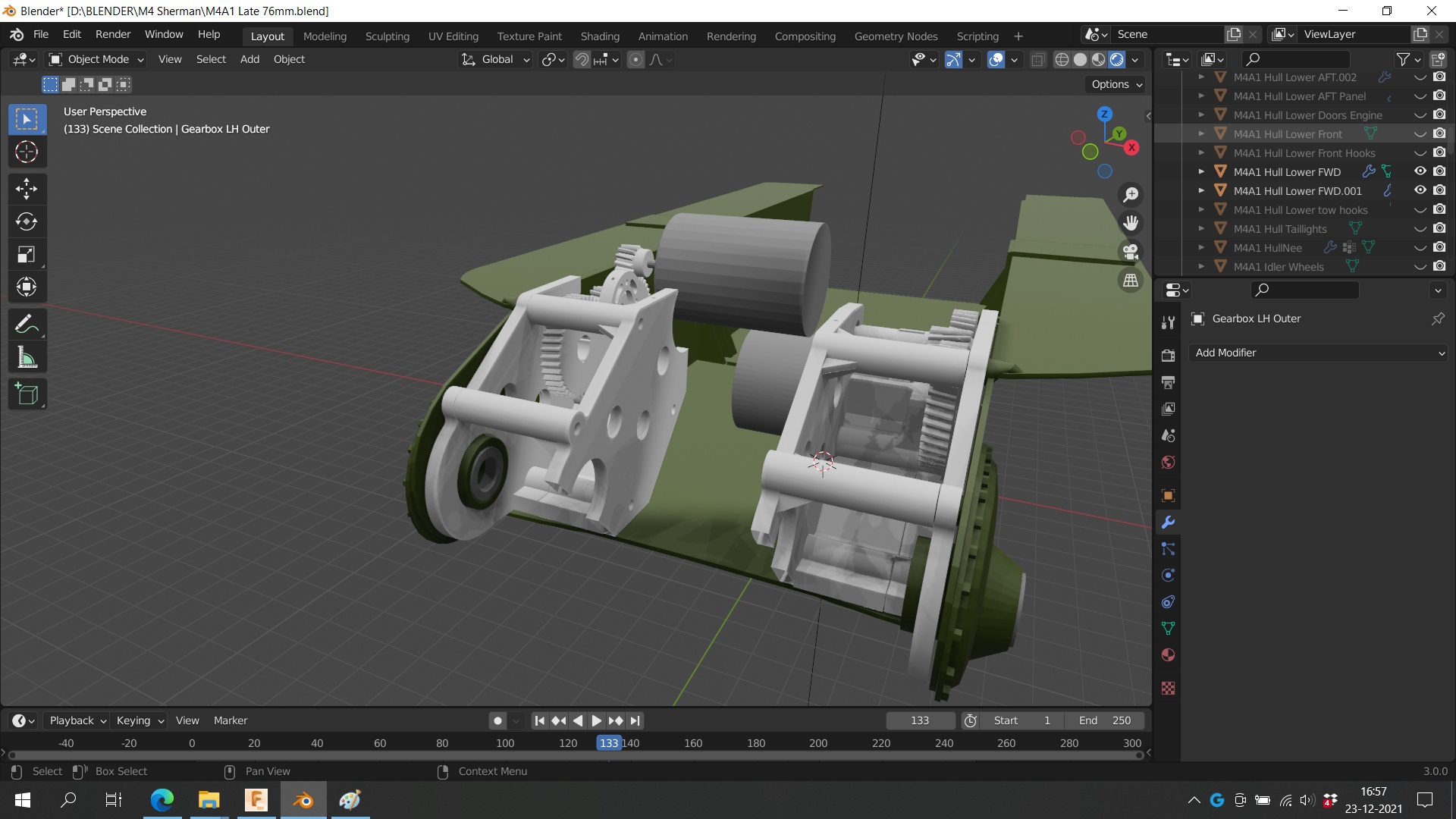Expand M4A1 Idler Wheels tree item

1201,267
